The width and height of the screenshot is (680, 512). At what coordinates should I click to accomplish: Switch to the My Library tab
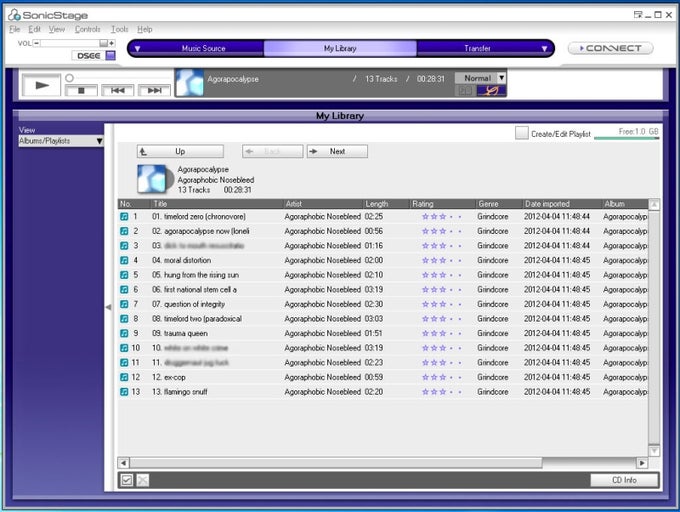pyautogui.click(x=340, y=48)
